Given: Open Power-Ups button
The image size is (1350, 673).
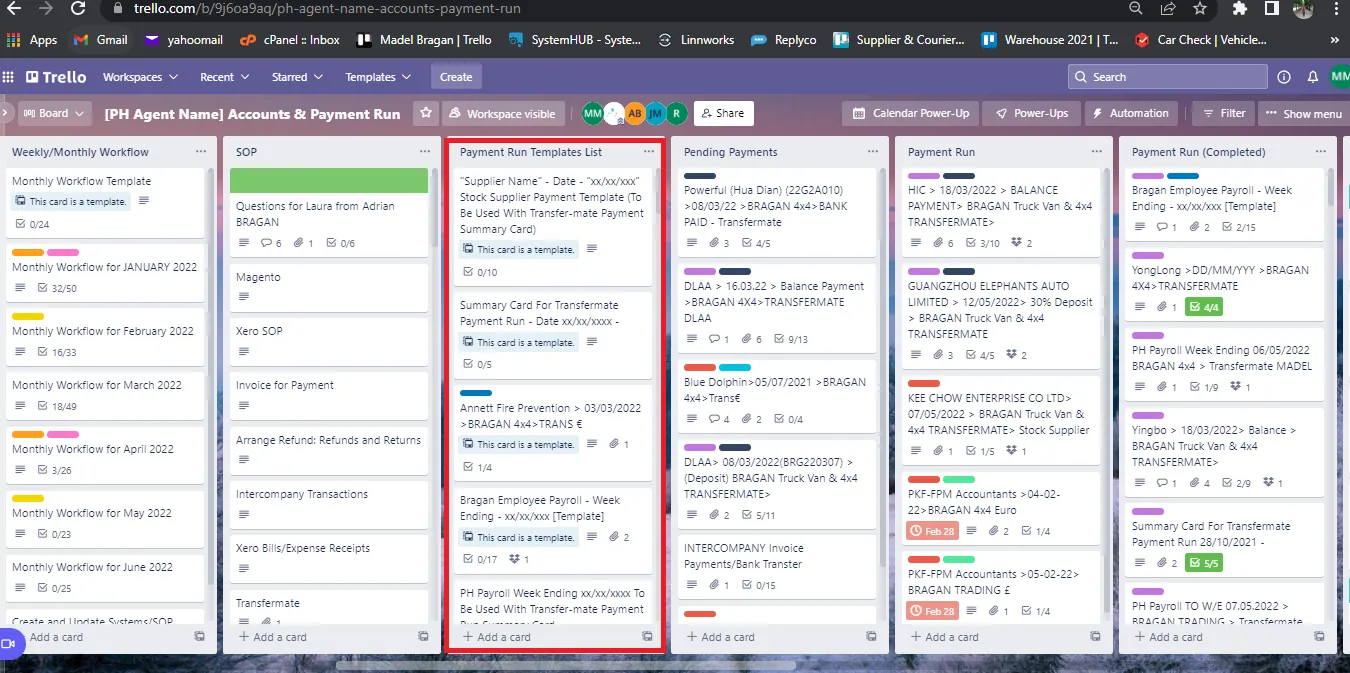Looking at the screenshot, I should point(1031,113).
